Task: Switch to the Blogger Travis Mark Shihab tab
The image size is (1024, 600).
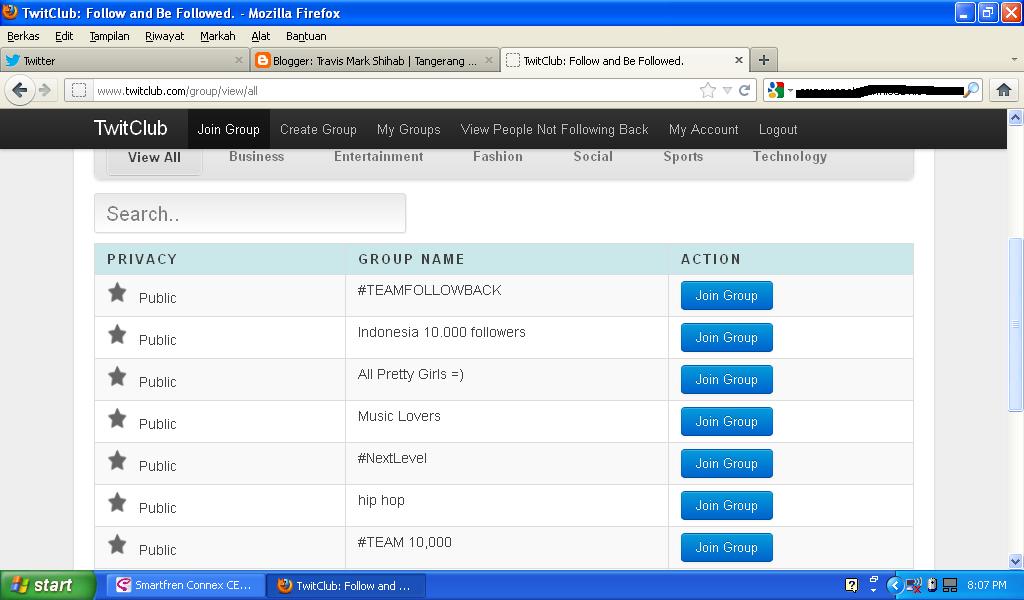Action: point(375,60)
